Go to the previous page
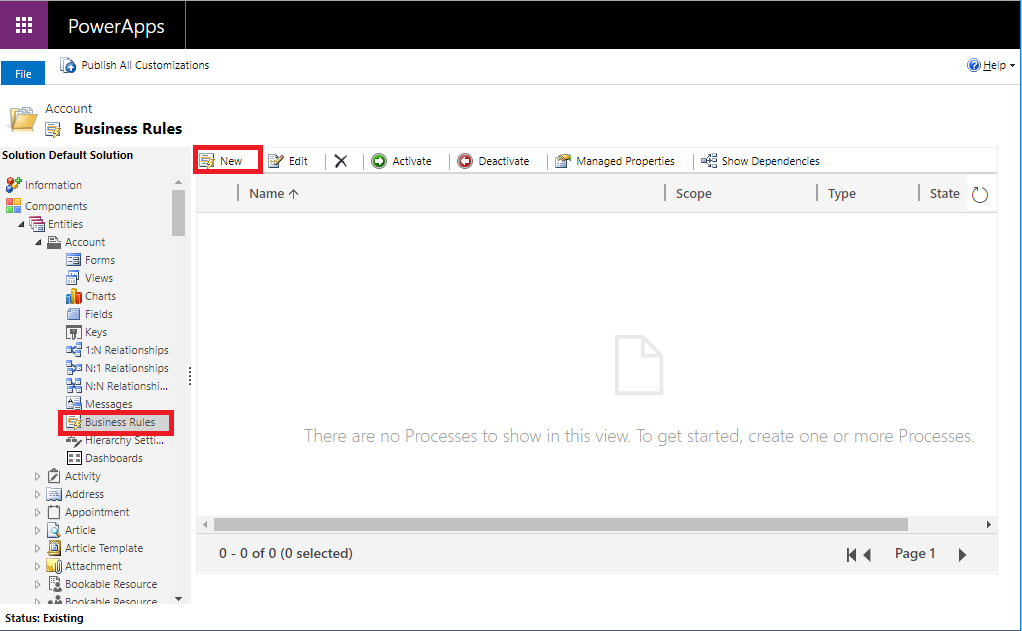The height and width of the screenshot is (631, 1022). (868, 555)
